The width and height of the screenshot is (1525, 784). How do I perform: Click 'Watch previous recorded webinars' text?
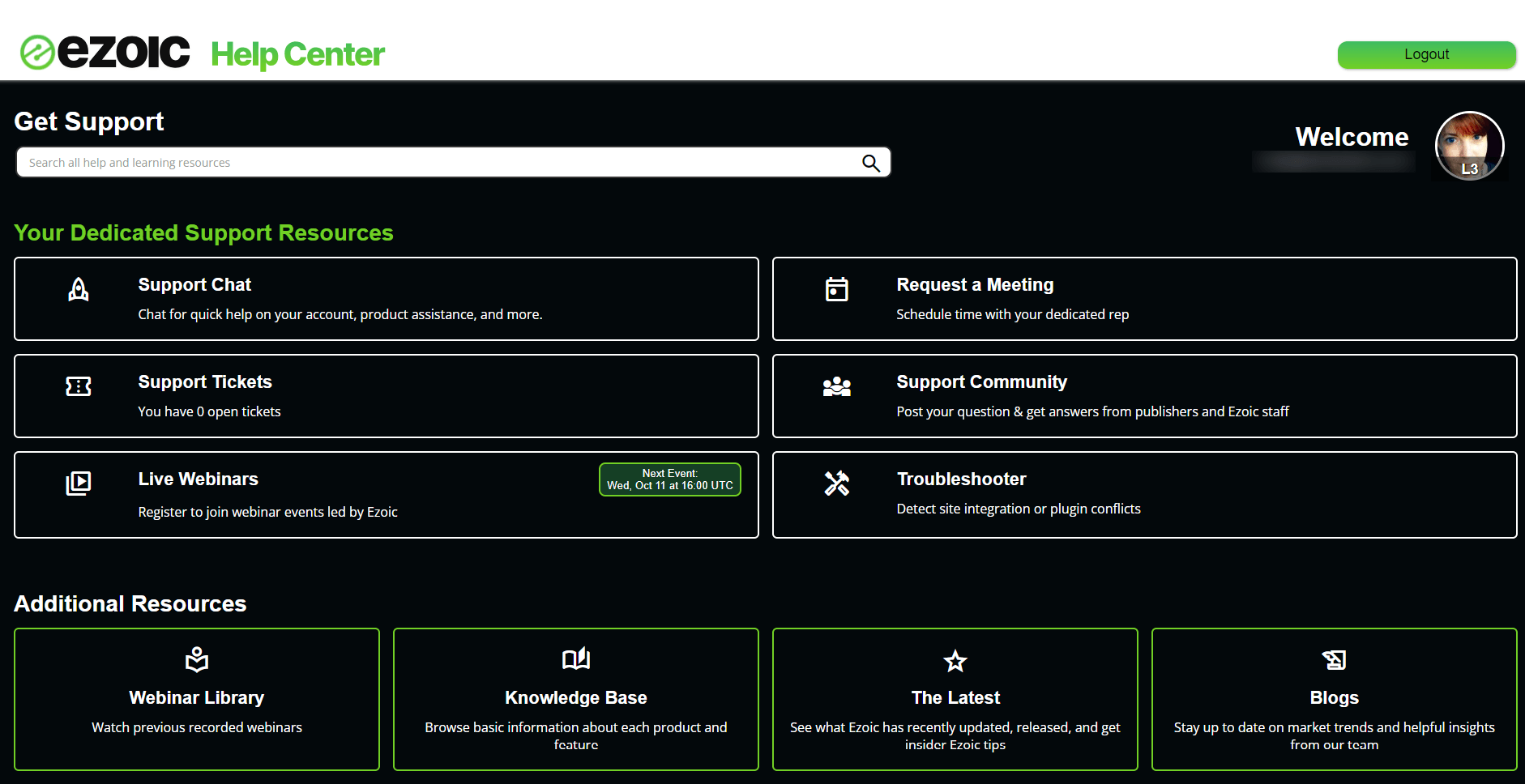tap(197, 727)
